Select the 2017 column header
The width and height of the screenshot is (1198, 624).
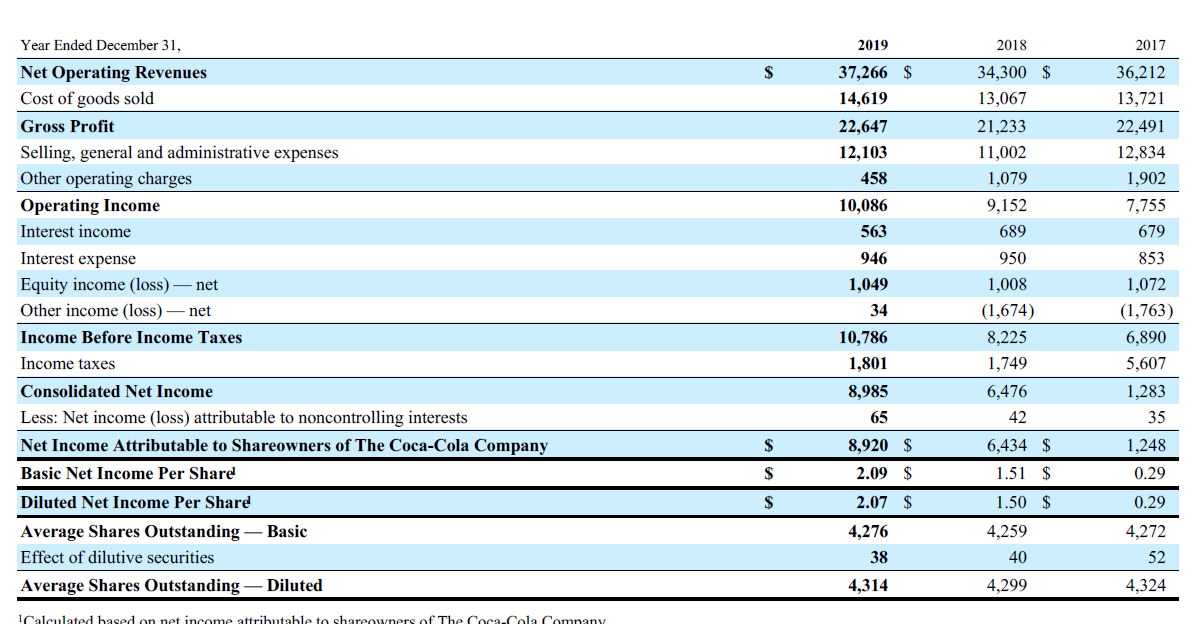[1151, 45]
